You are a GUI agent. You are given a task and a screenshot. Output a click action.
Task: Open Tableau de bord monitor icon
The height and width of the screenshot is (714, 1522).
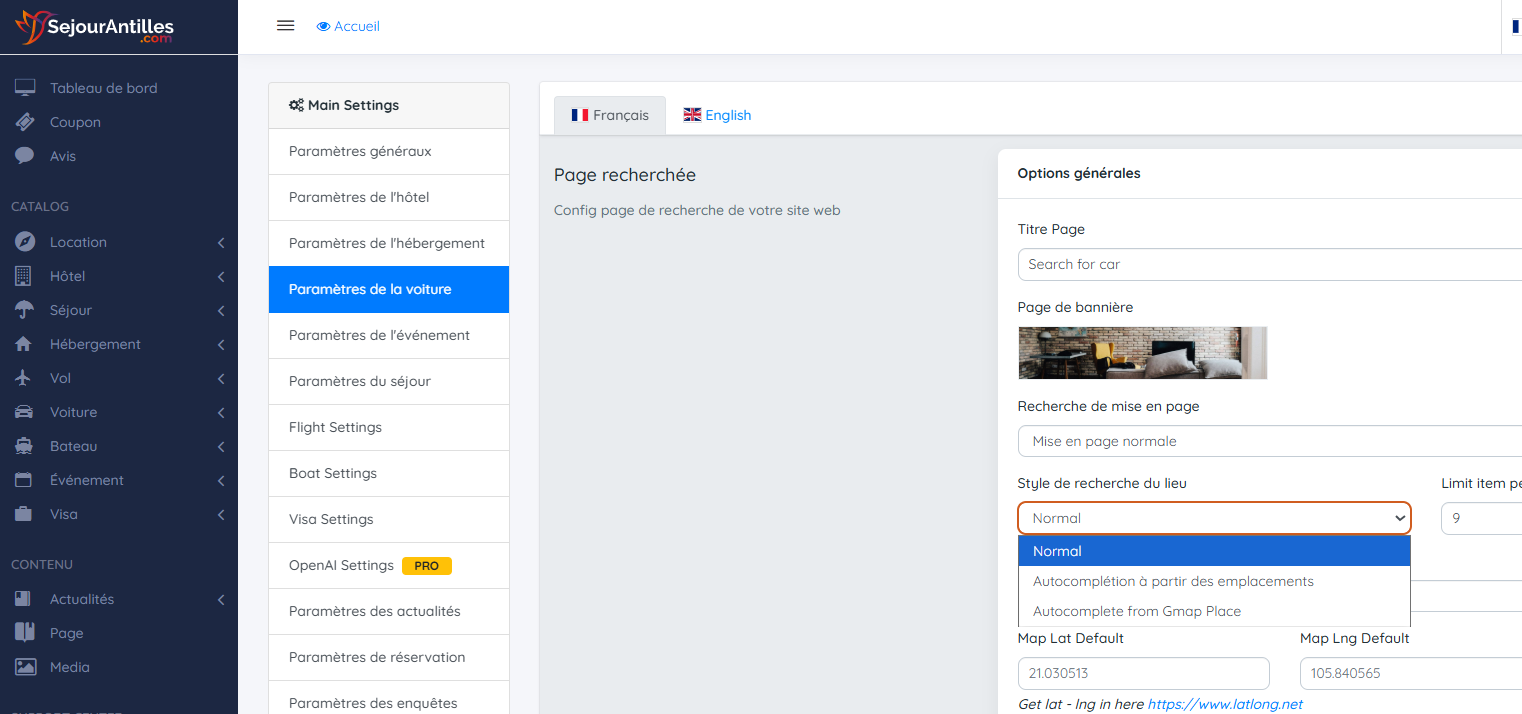coord(25,88)
